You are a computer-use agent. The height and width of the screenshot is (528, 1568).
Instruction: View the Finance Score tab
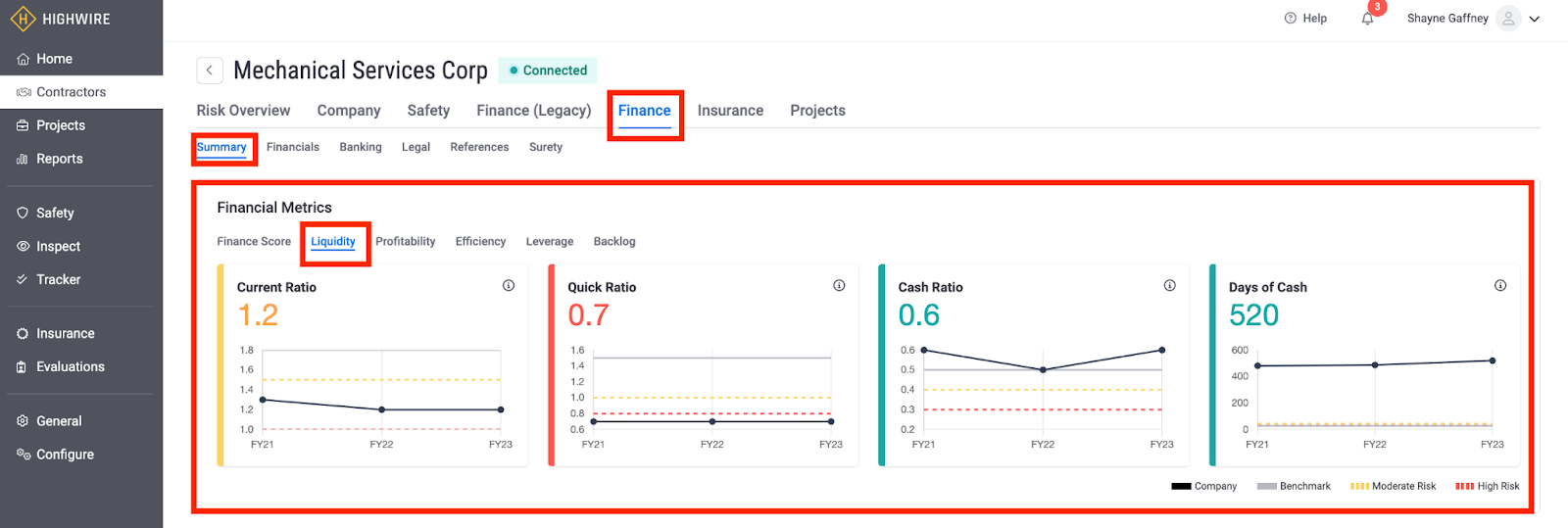click(254, 242)
